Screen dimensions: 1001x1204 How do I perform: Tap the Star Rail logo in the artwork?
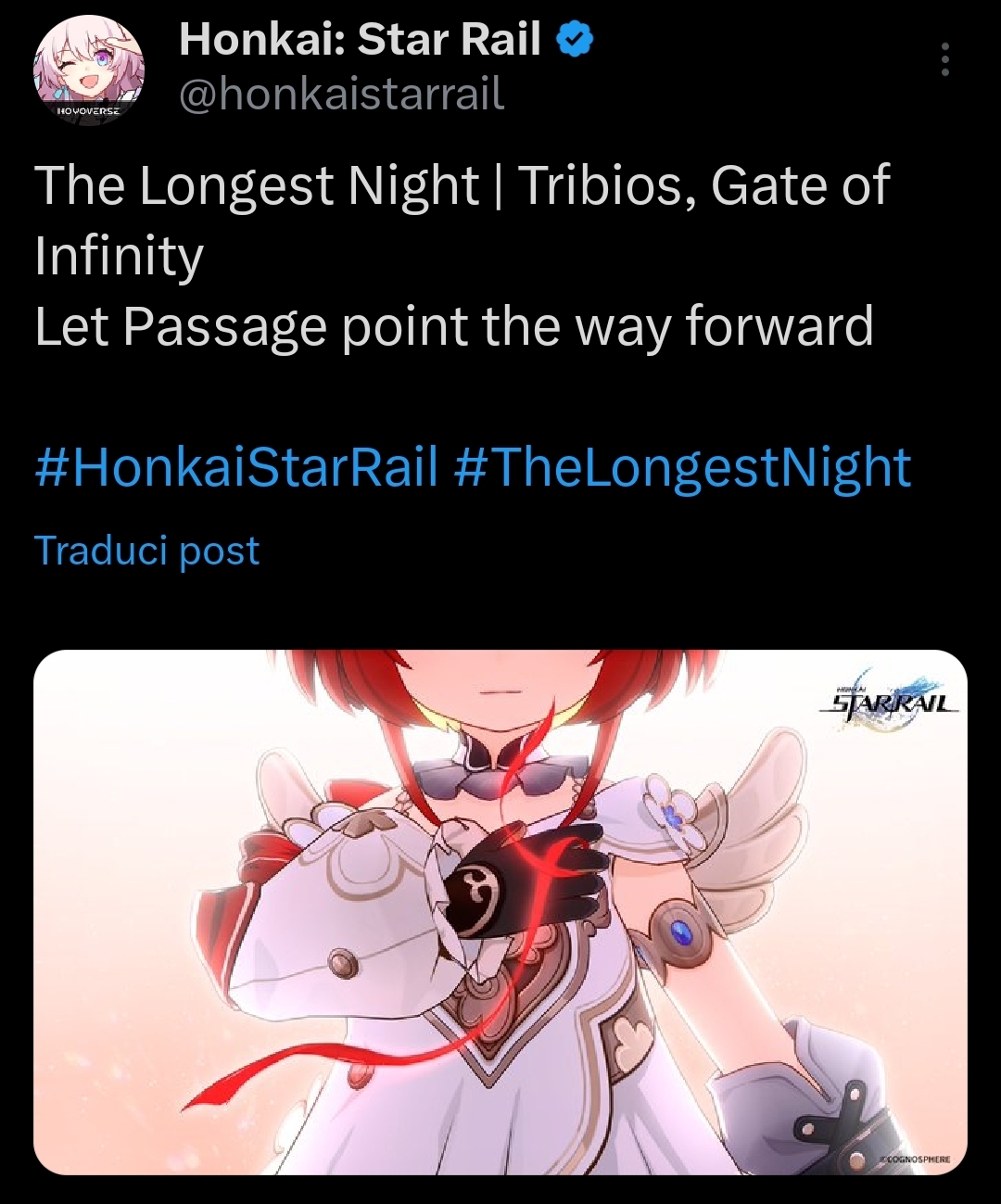[890, 702]
